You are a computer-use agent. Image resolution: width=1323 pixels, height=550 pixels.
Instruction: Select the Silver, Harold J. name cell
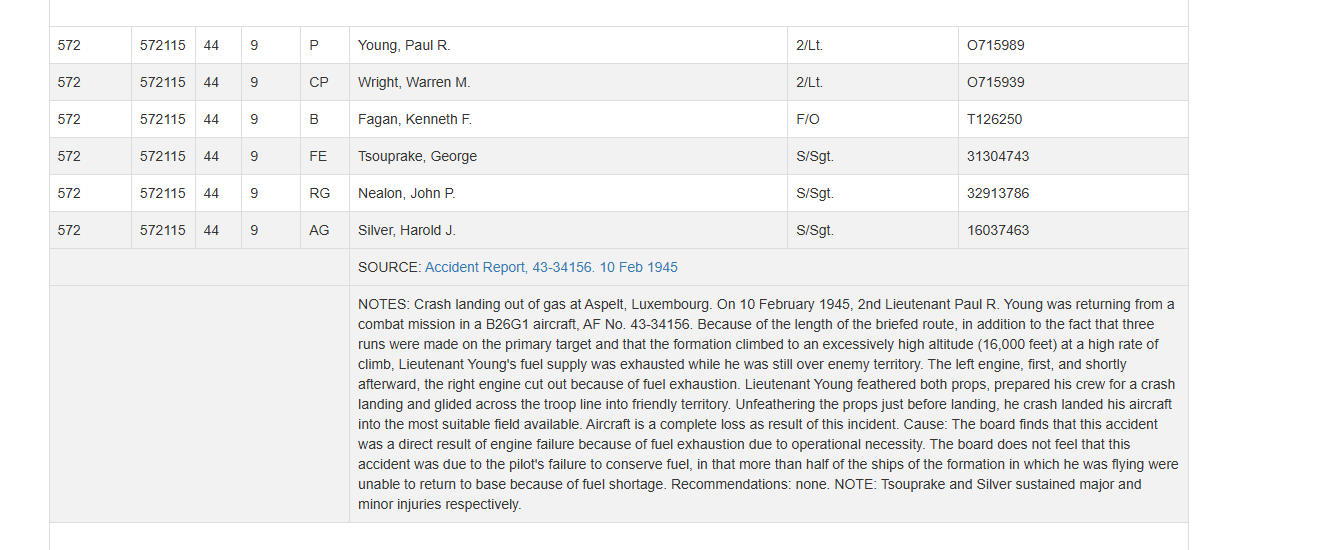[x=406, y=230]
